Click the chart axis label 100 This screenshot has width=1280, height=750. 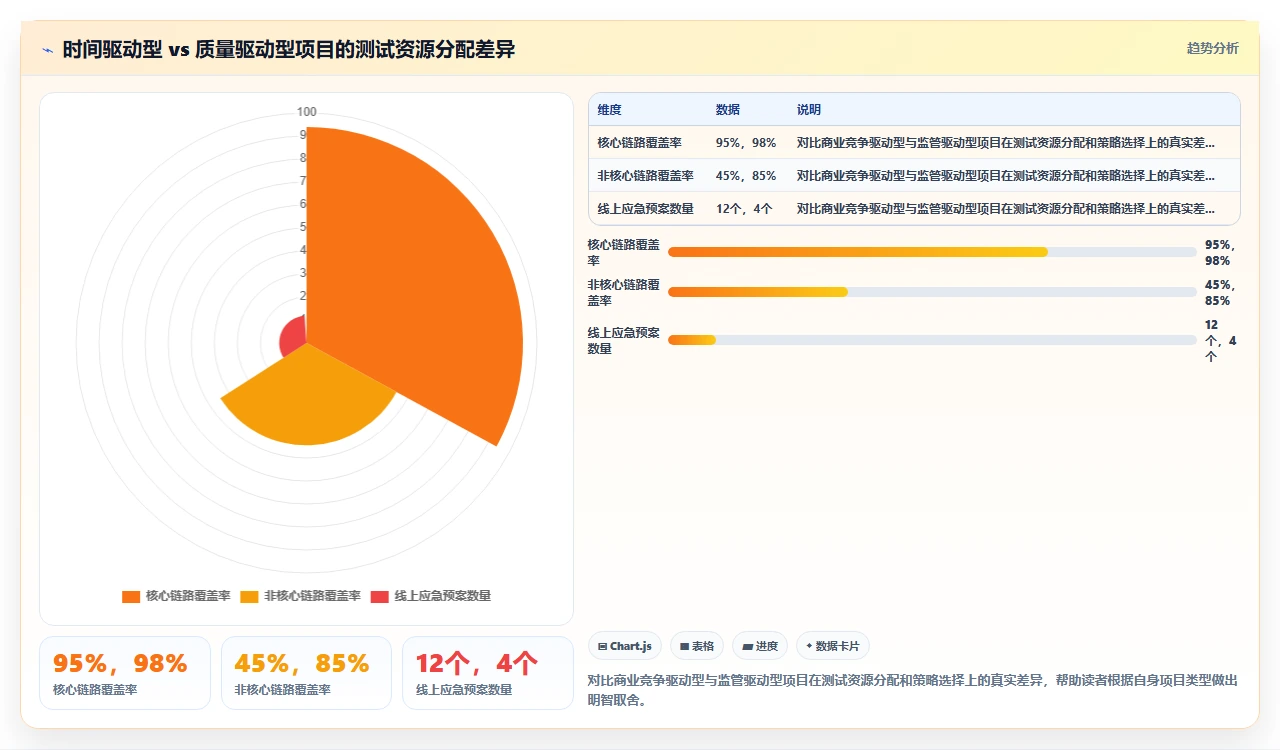click(307, 111)
